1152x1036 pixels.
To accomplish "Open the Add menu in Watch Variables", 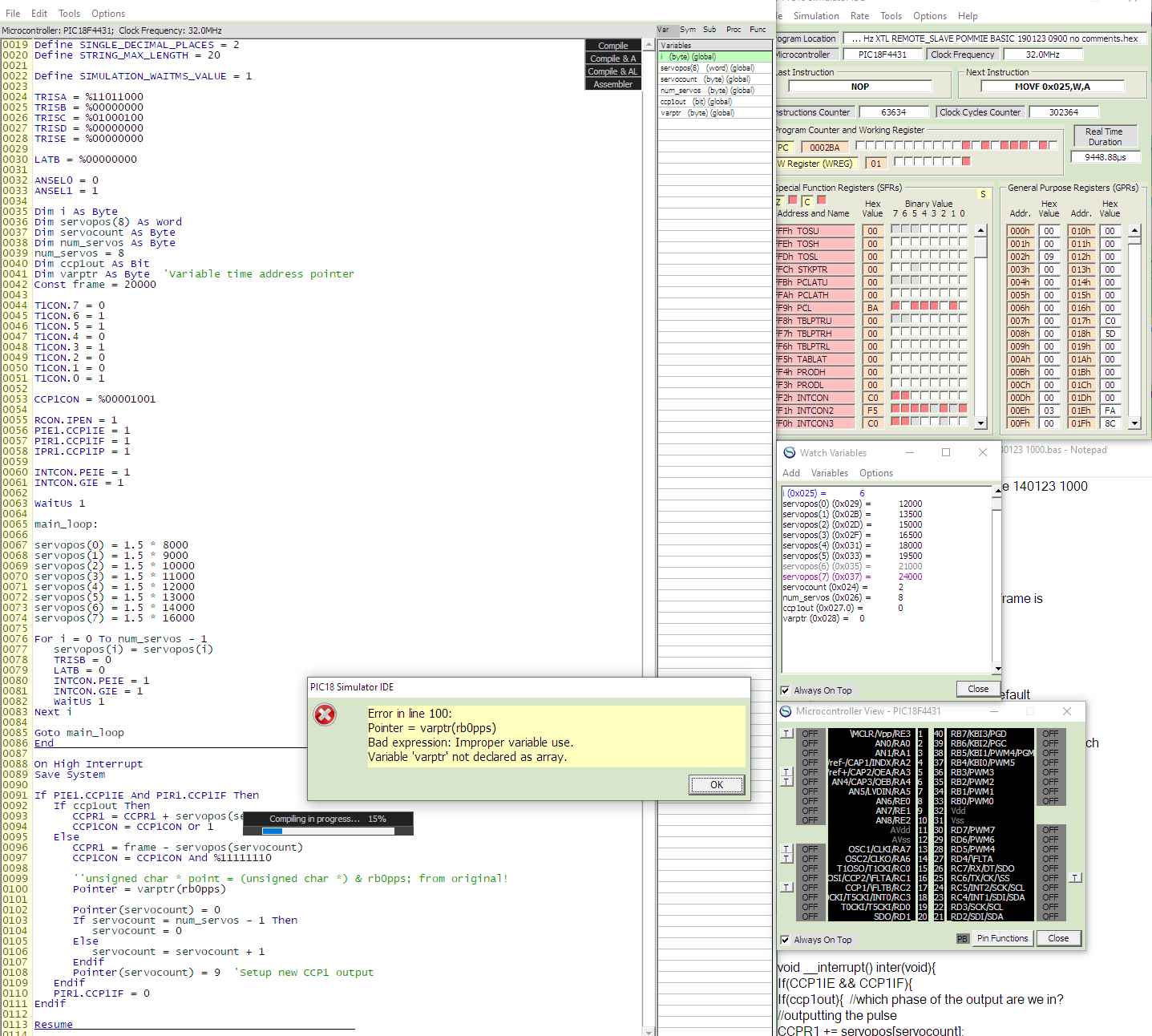I will [791, 473].
